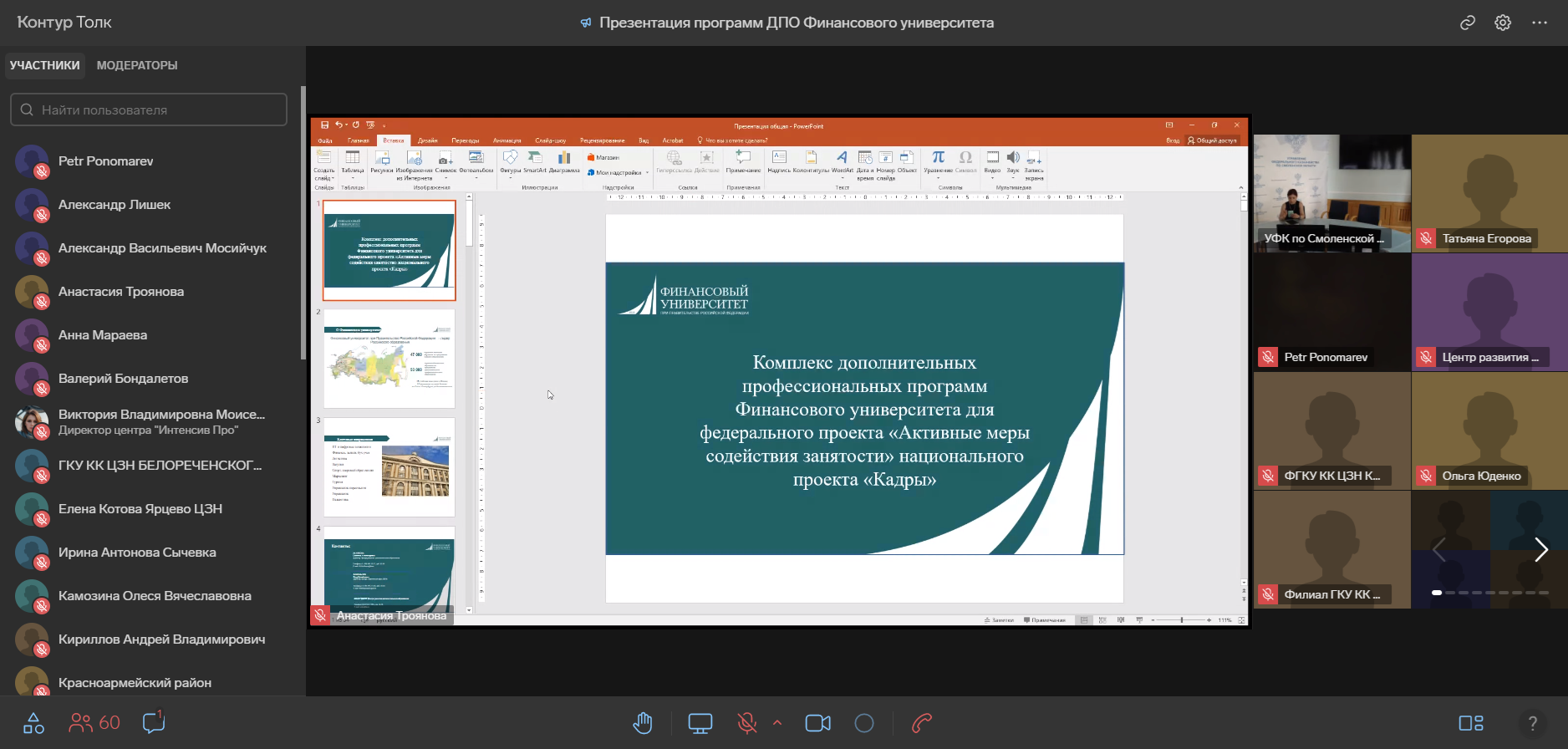Screen dimensions: 1568x749
Task: Open ФГКУ КК ЦЗН video tile
Action: click(x=1332, y=431)
